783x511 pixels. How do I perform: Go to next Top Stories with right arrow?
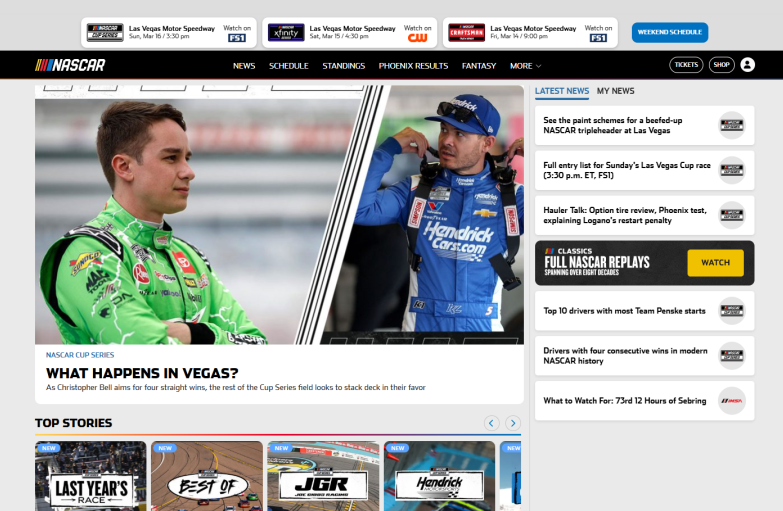(x=513, y=423)
